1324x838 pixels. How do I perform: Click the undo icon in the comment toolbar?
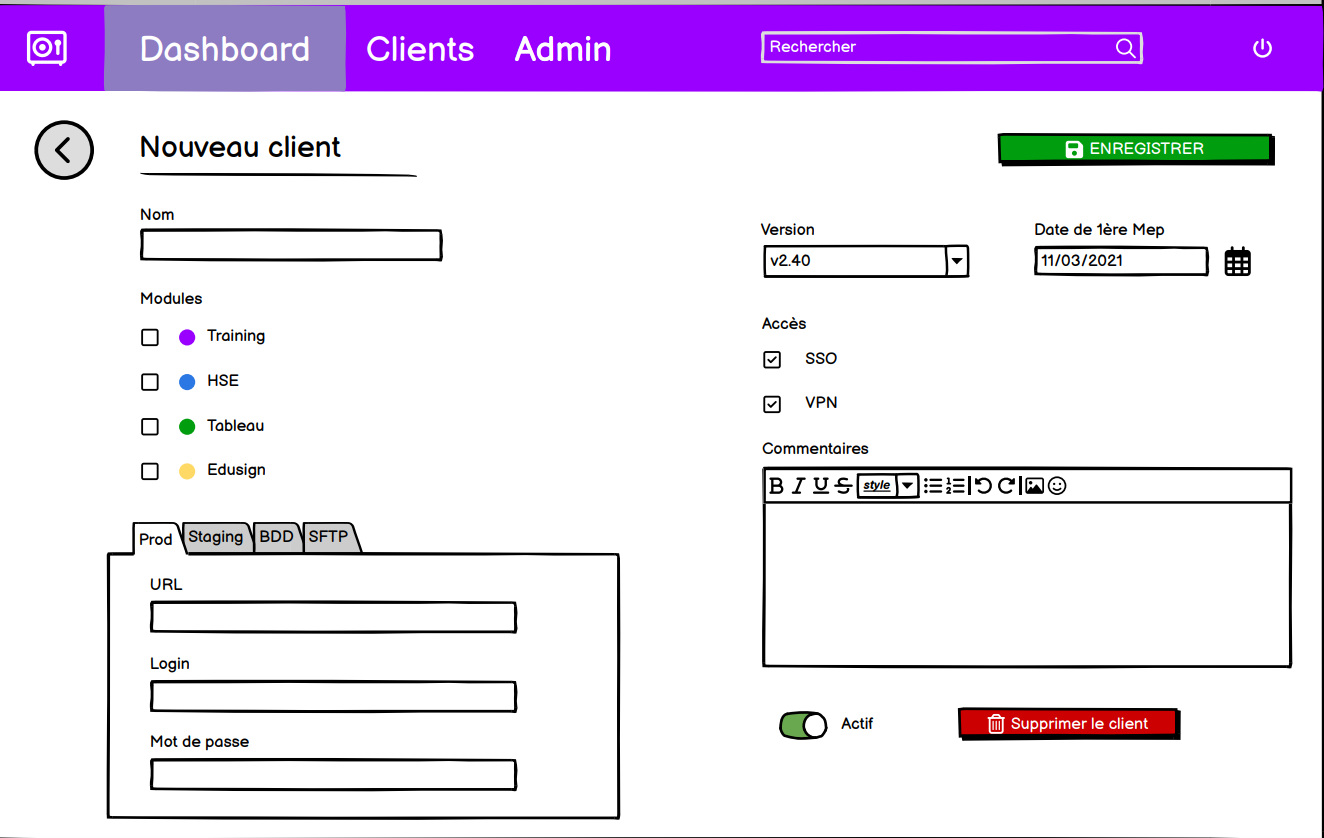point(981,486)
